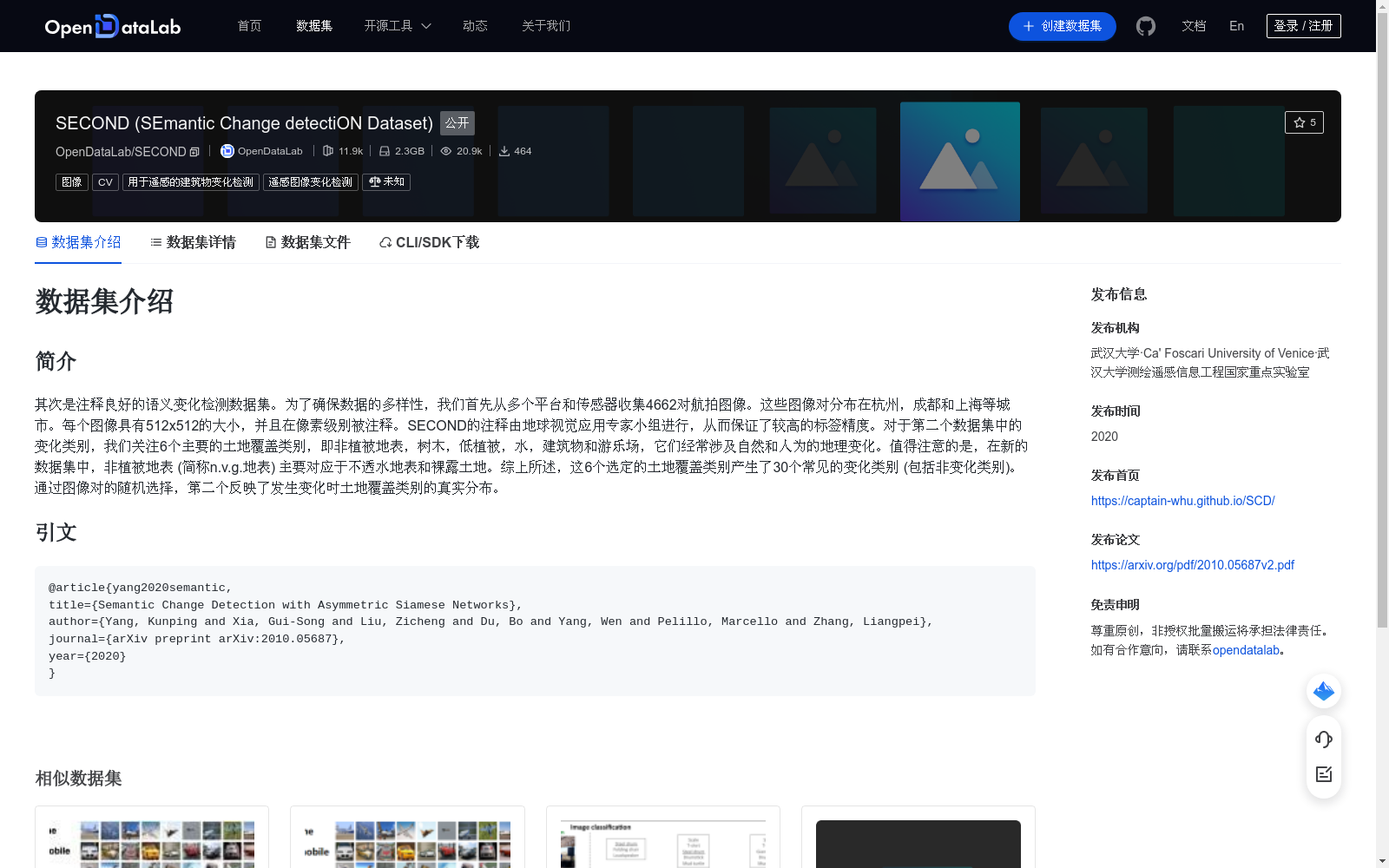Click the blue OpenDataLab assistant floating icon
The height and width of the screenshot is (868, 1389).
pos(1323,691)
